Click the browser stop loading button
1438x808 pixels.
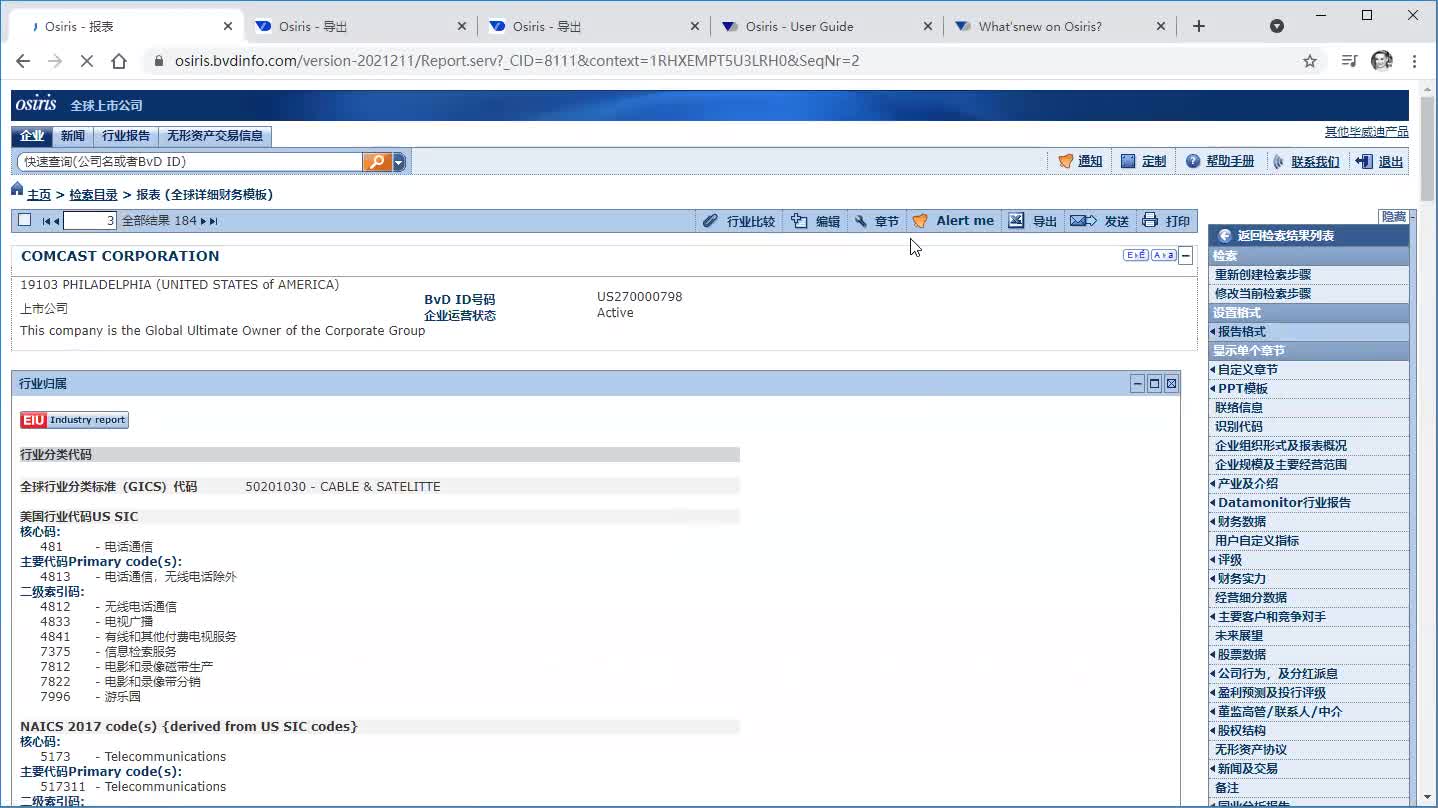[86, 61]
